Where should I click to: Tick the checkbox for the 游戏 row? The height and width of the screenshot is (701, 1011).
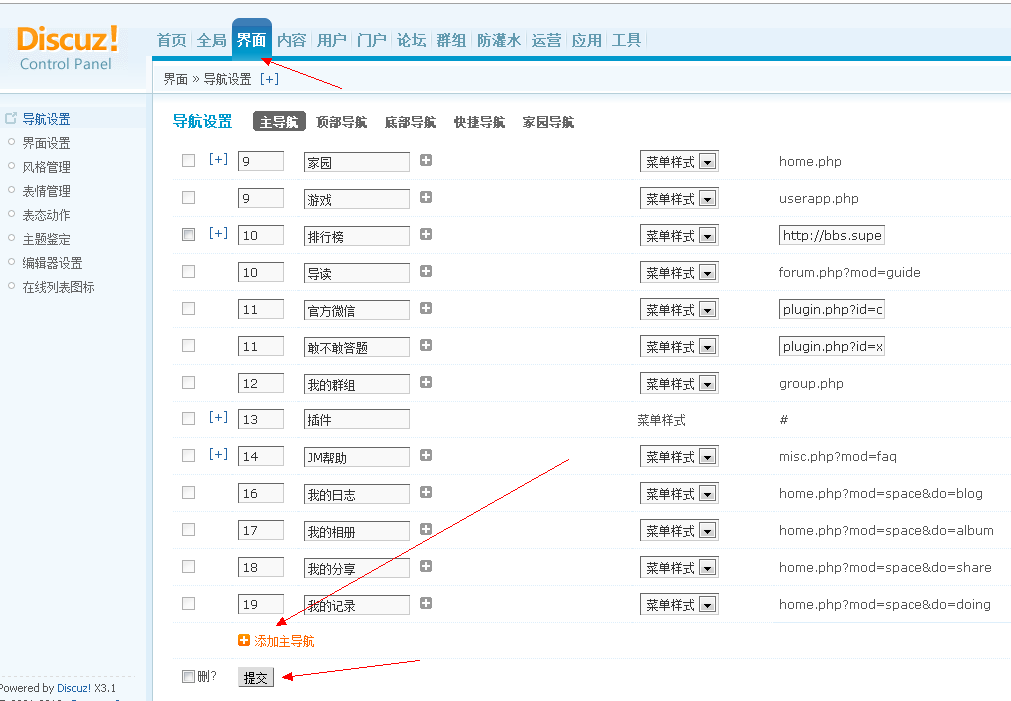pos(188,197)
